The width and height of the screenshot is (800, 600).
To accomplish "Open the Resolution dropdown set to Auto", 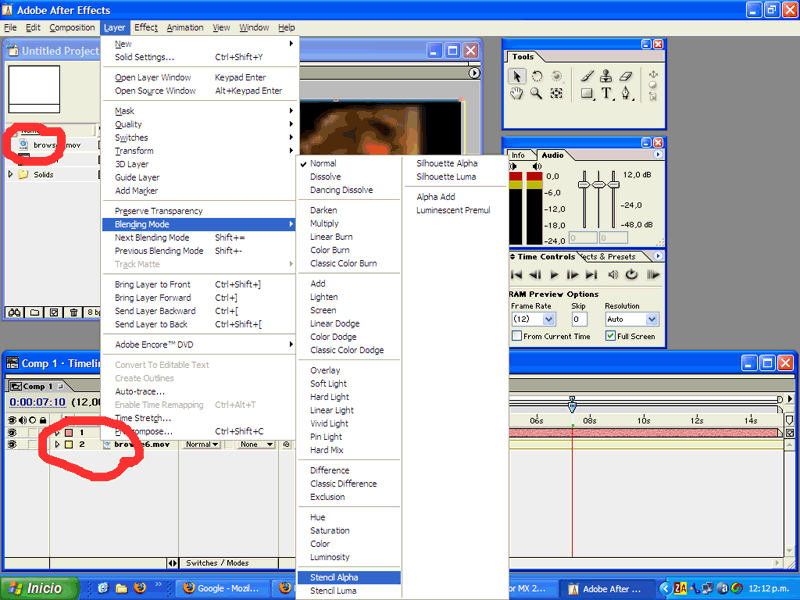I will 652,319.
